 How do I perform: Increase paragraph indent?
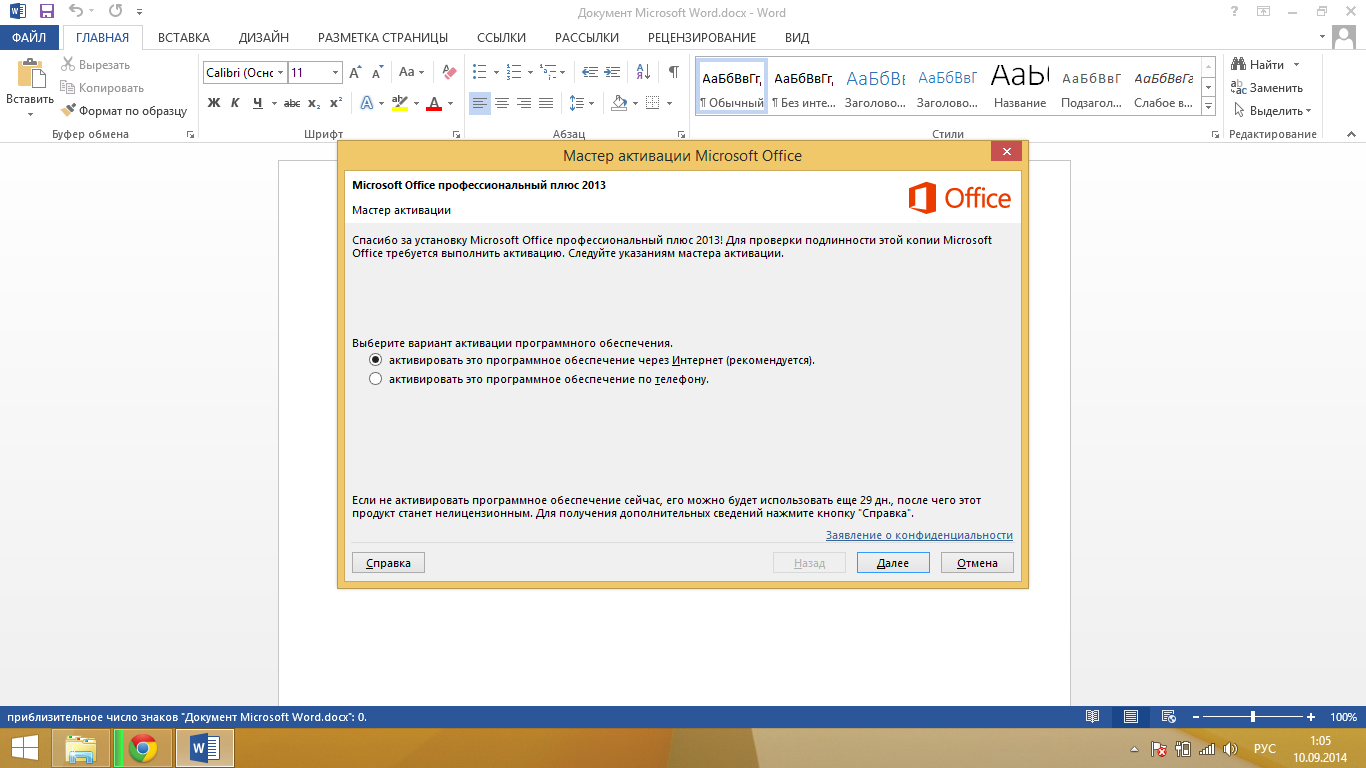coord(614,72)
